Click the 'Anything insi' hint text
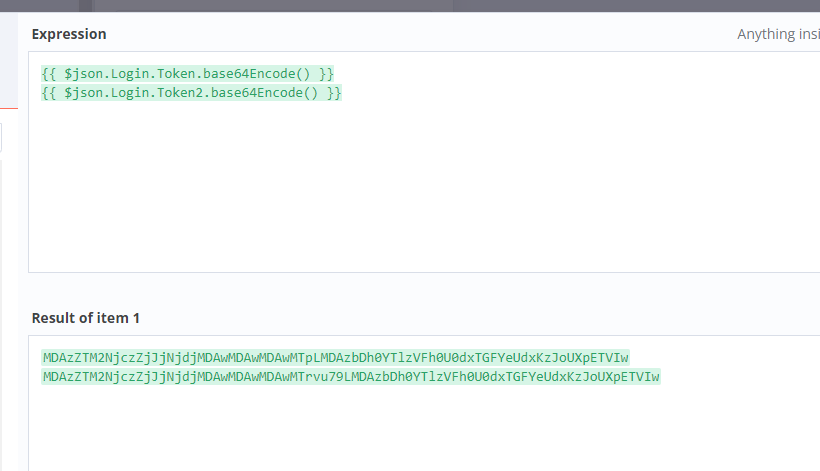The width and height of the screenshot is (820, 471). click(778, 34)
